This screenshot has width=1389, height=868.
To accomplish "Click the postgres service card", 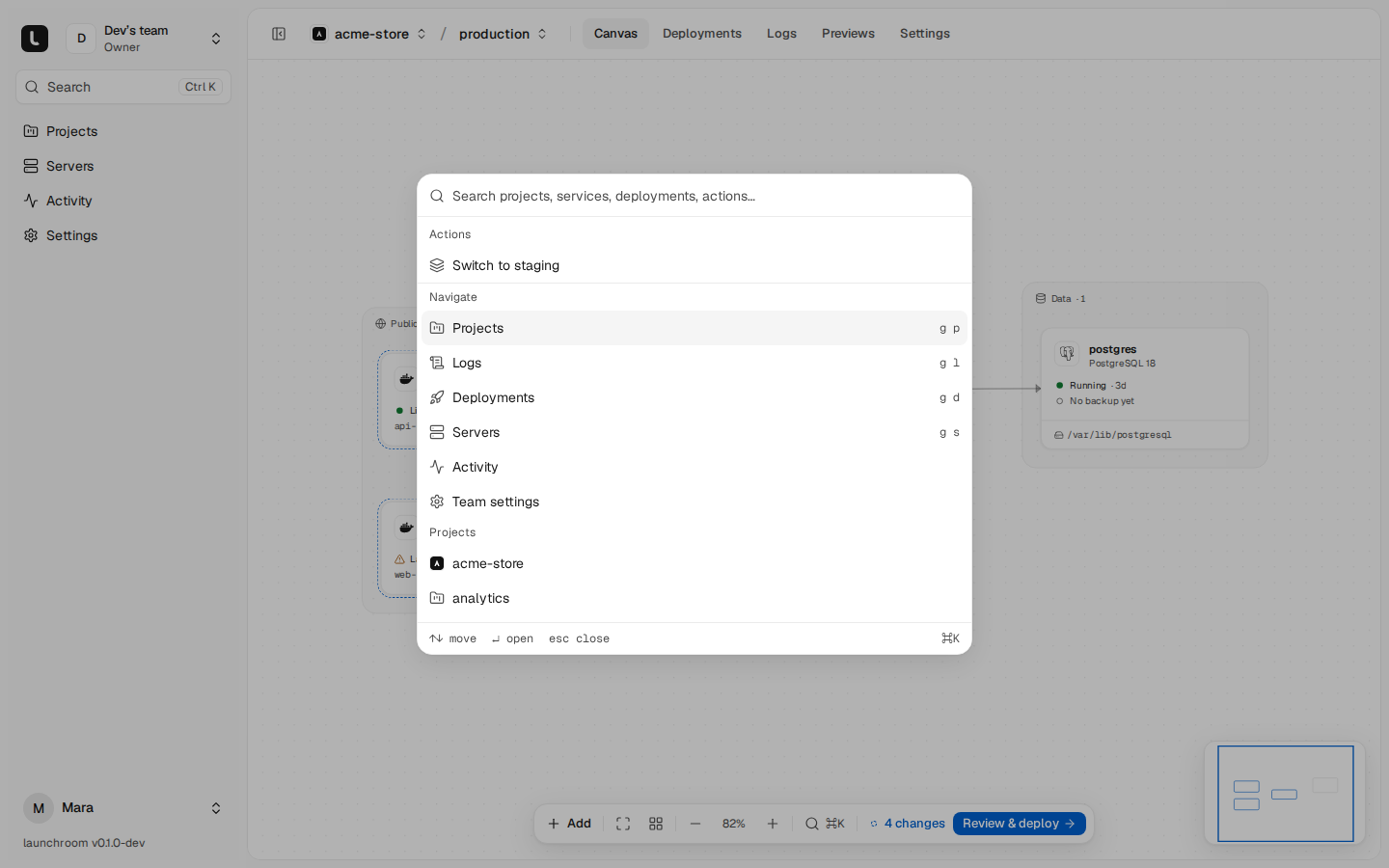I will click(1145, 389).
